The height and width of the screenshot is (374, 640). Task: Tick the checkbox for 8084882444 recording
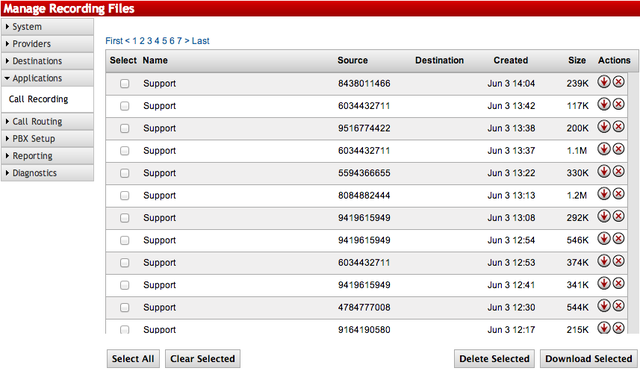click(124, 196)
